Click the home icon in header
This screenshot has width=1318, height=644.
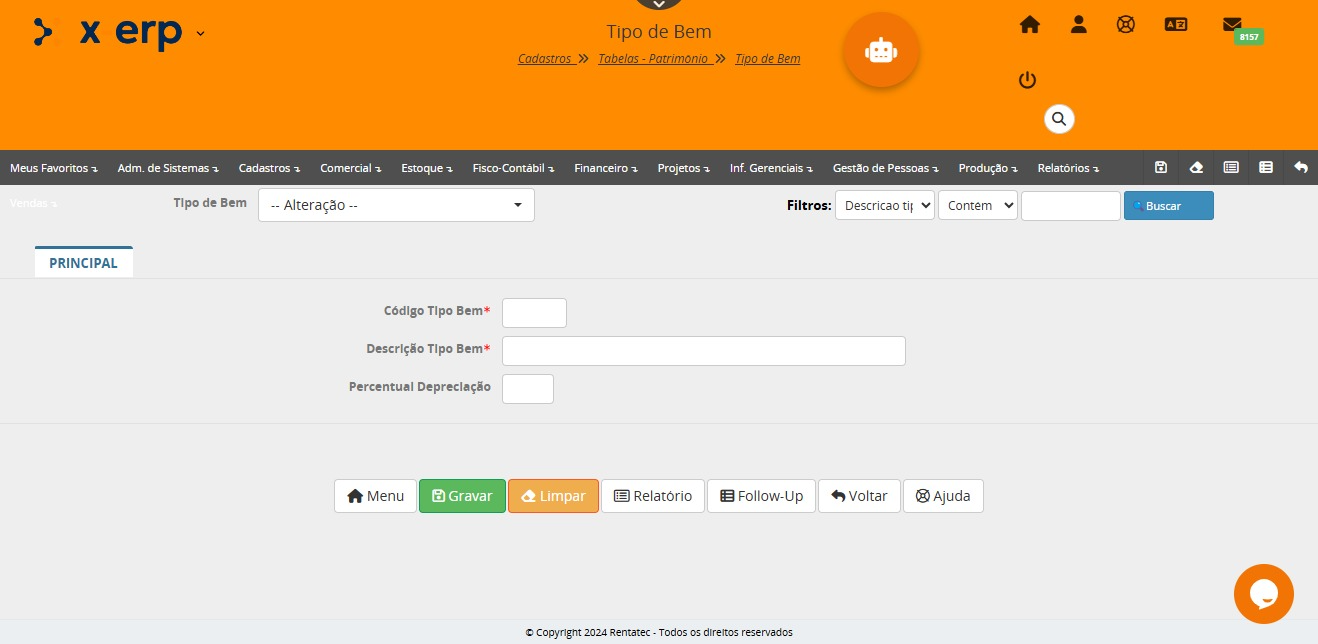(x=1029, y=25)
